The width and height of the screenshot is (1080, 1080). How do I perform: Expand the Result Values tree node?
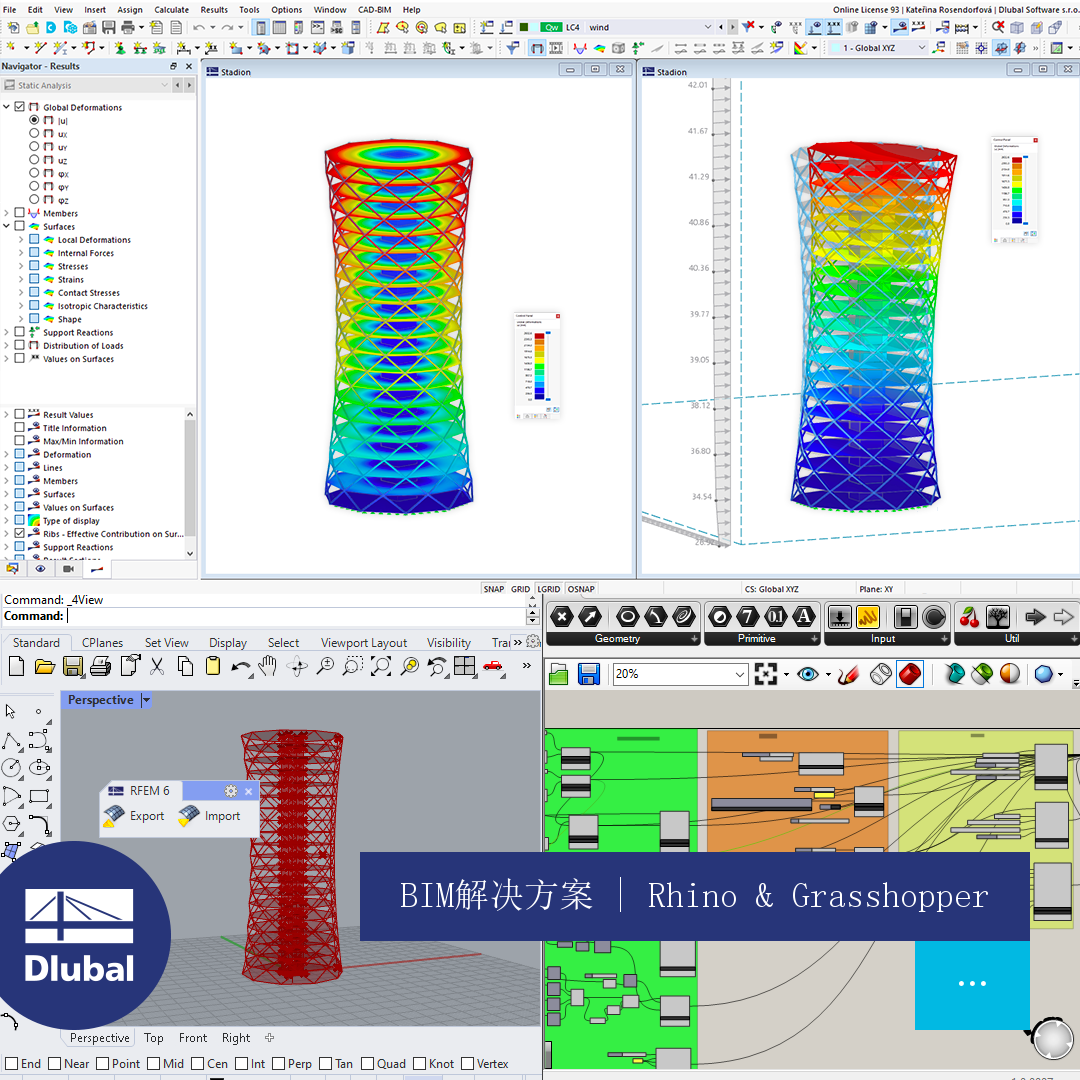pyautogui.click(x=6, y=414)
